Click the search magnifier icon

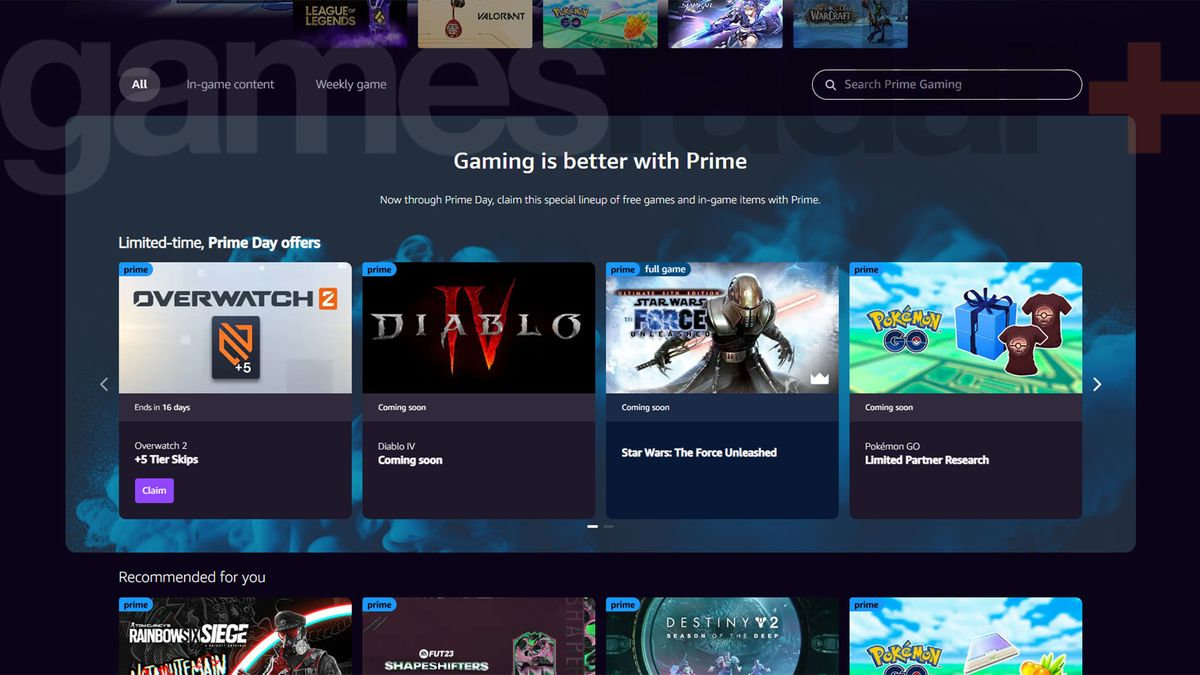[830, 85]
